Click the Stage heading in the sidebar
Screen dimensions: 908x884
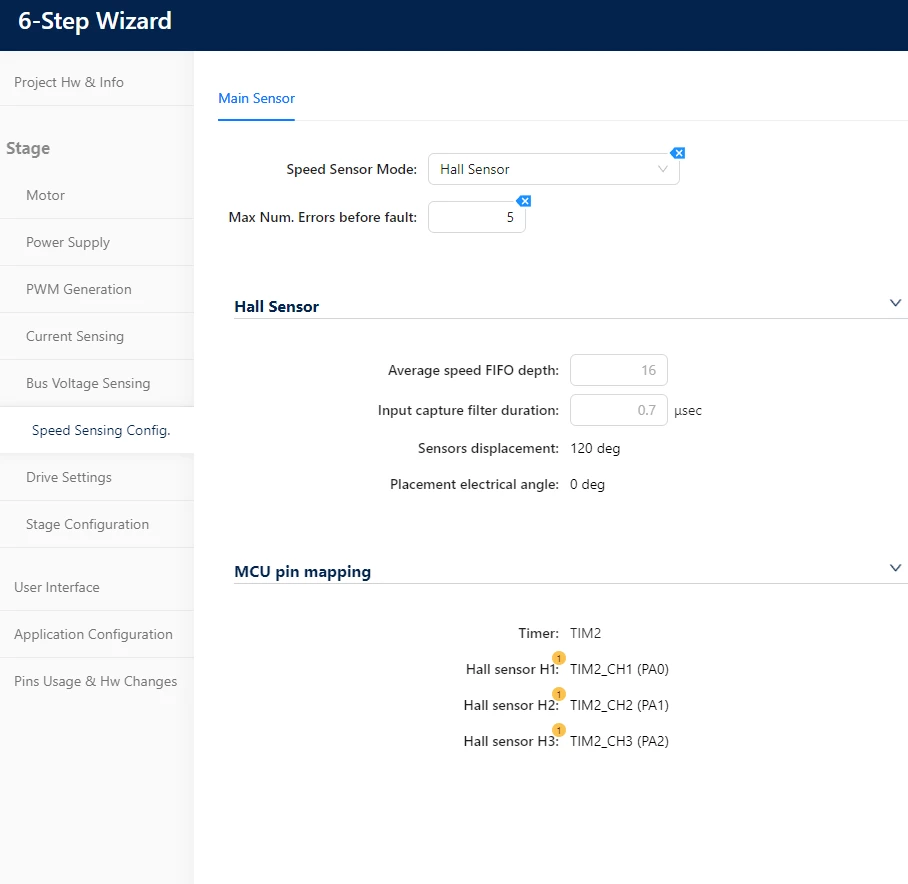point(28,148)
